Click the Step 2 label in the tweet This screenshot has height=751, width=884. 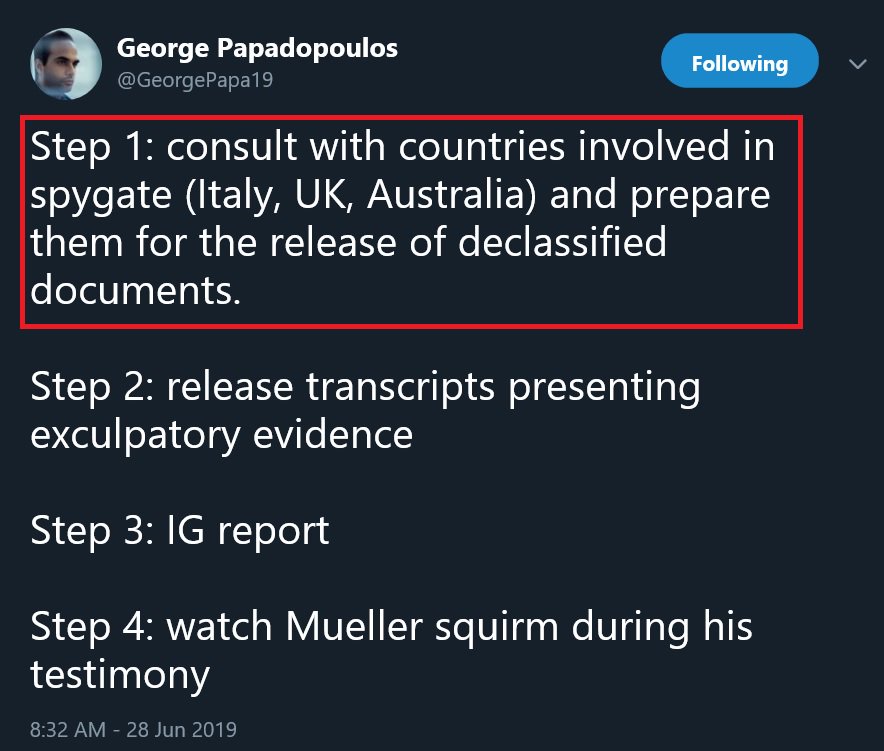(89, 388)
